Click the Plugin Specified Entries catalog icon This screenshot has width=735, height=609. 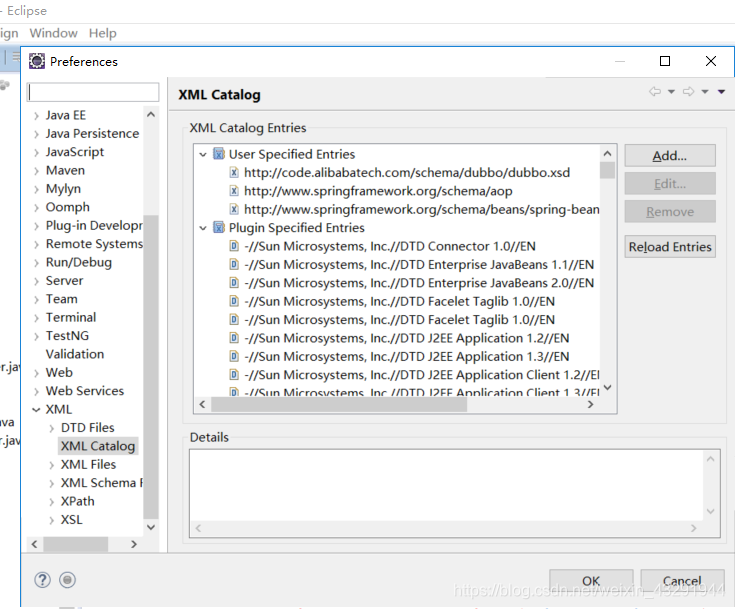pos(219,227)
